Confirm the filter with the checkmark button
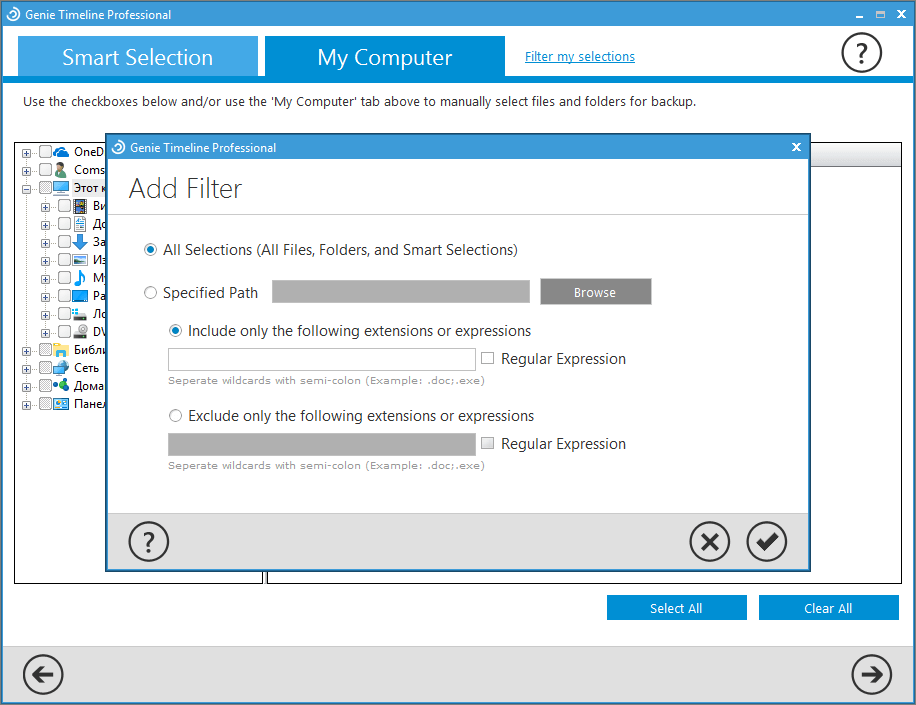This screenshot has height=705, width=916. click(766, 541)
